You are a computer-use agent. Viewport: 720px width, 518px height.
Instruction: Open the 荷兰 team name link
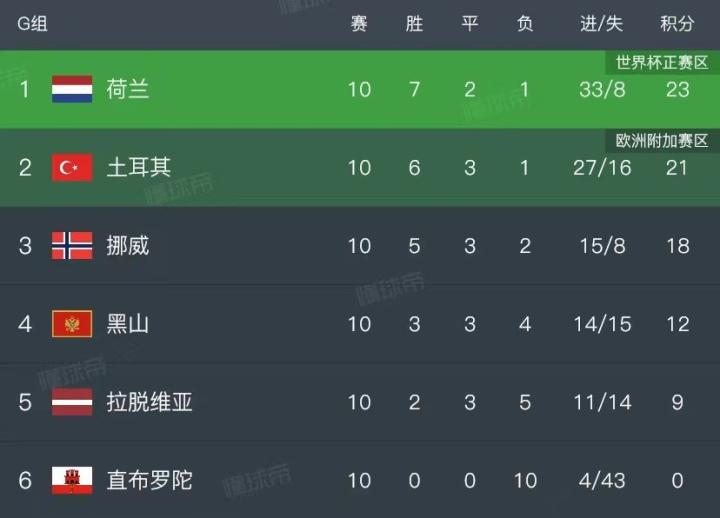point(128,89)
